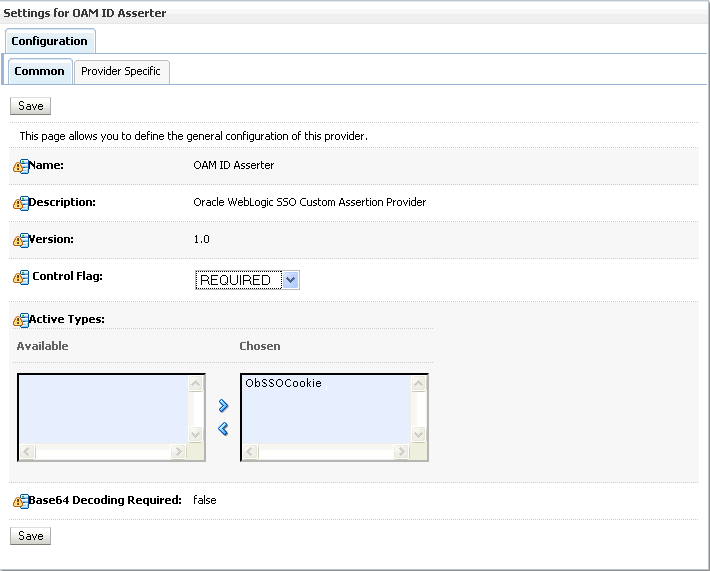Viewport: 710px width, 571px height.
Task: Click the bottom Save button
Action: [x=31, y=536]
